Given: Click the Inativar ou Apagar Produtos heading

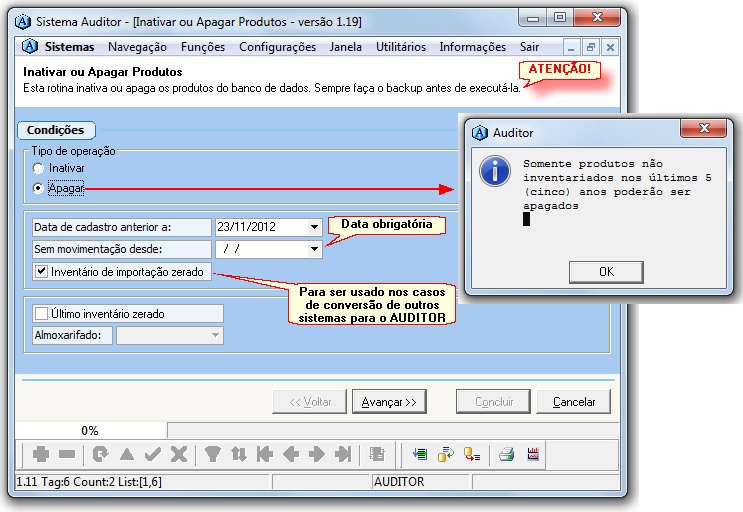Looking at the screenshot, I should tap(102, 72).
